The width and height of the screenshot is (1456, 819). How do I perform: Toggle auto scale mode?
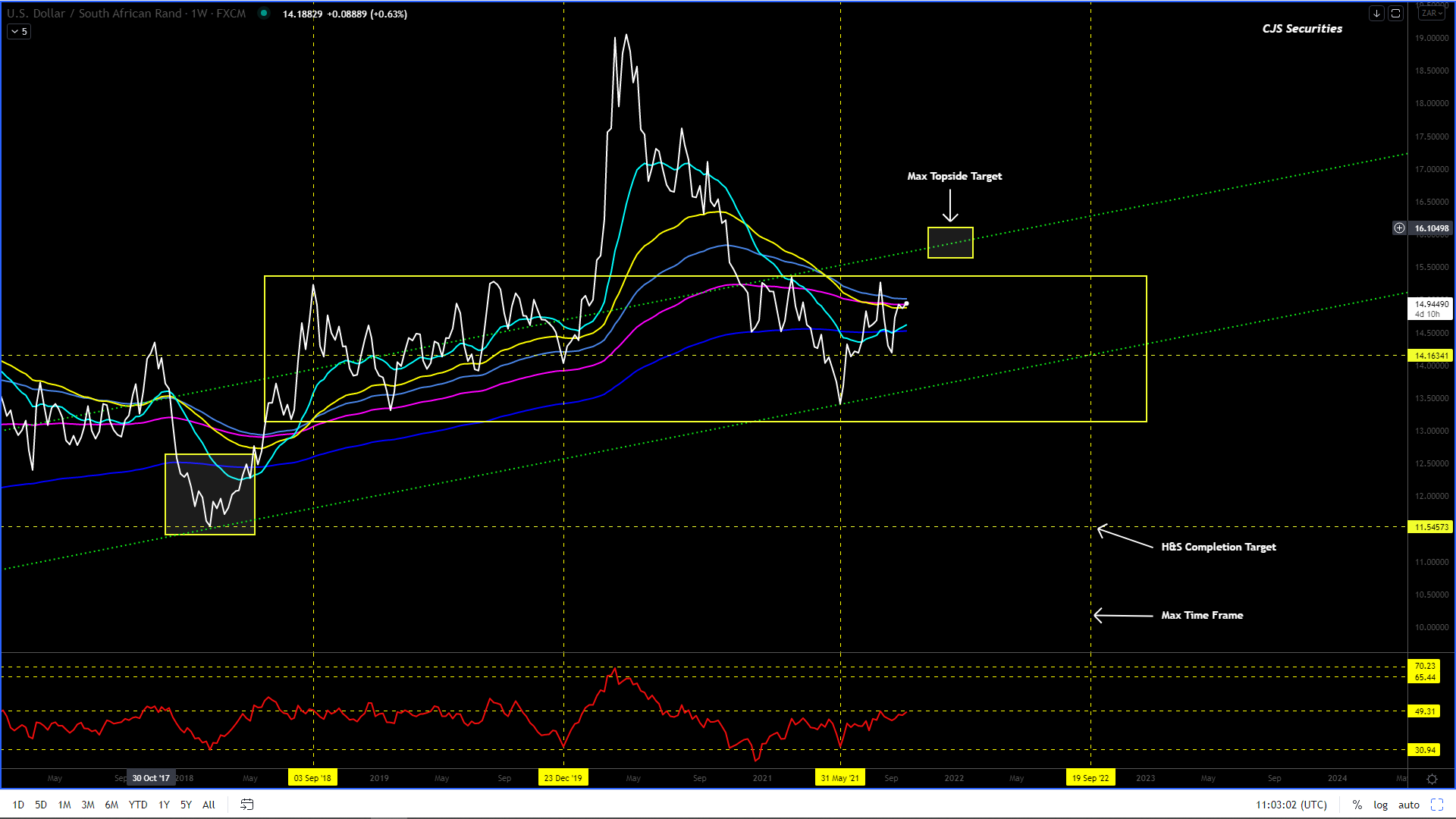[x=1408, y=805]
